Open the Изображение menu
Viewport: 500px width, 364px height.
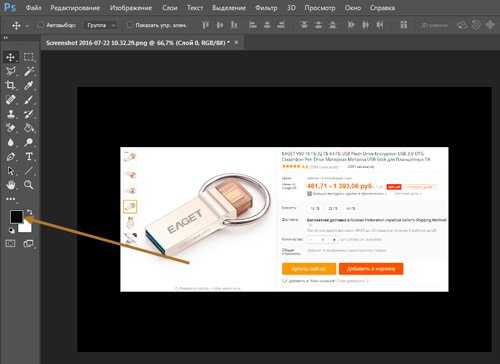(131, 8)
